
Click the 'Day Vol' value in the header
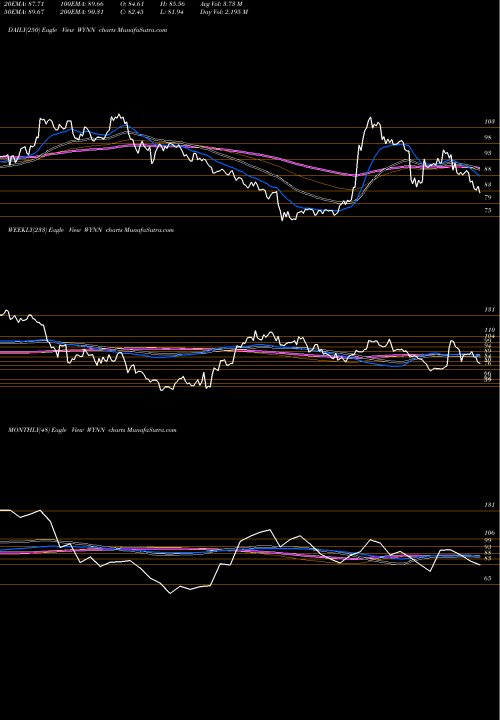[224, 12]
